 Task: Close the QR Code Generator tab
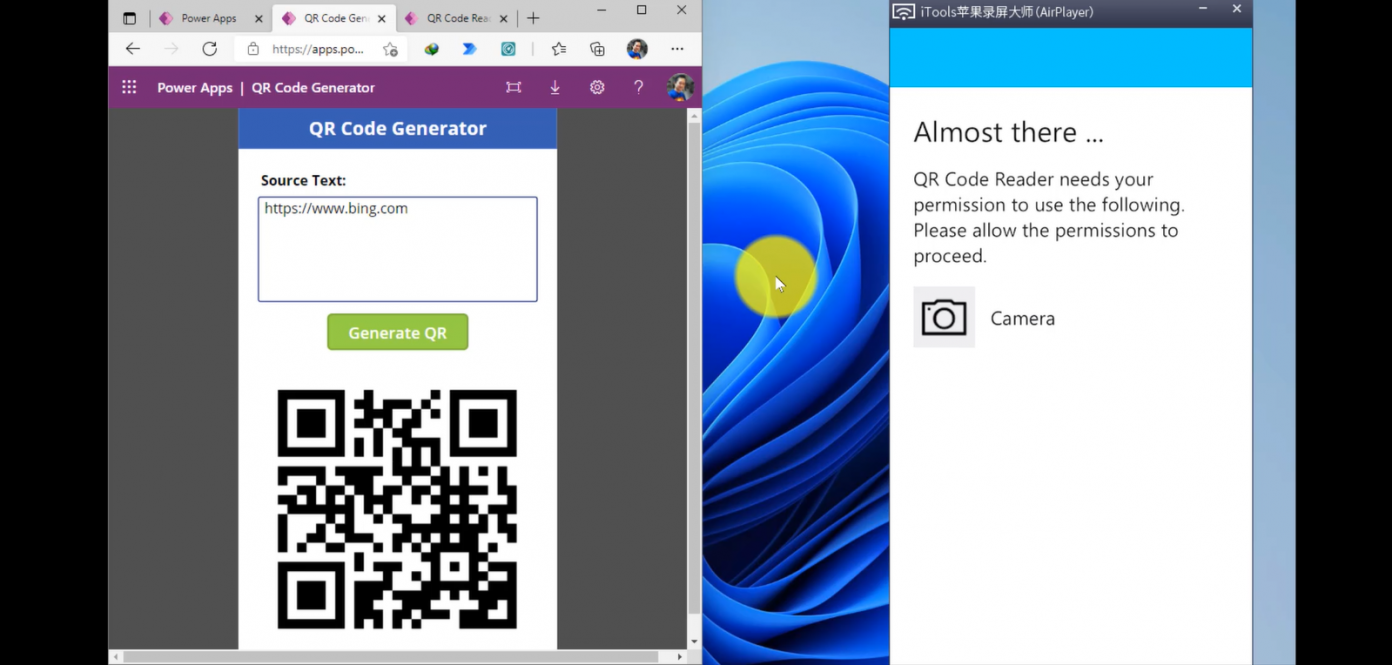click(381, 18)
